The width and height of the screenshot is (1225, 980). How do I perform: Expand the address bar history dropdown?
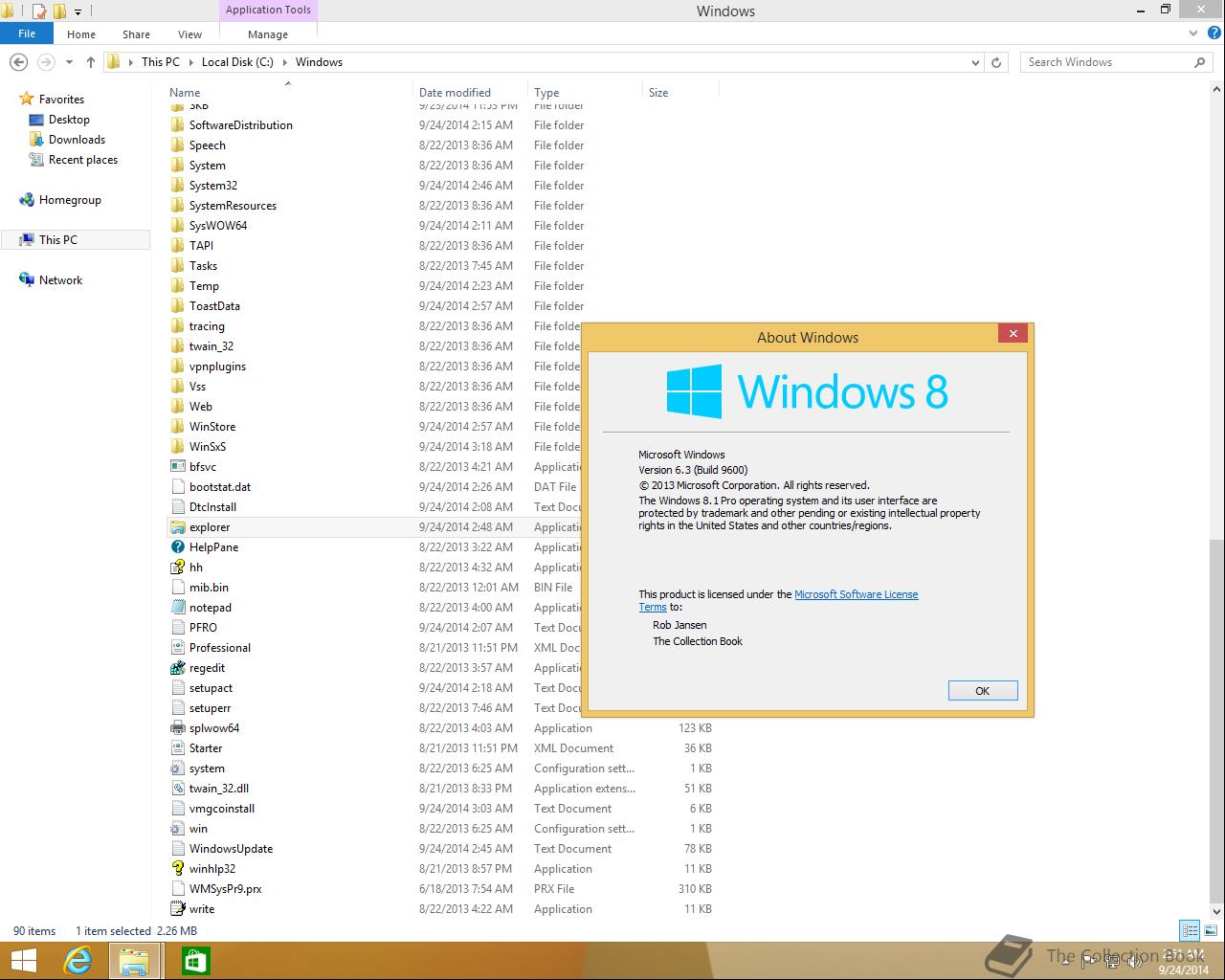pos(975,62)
